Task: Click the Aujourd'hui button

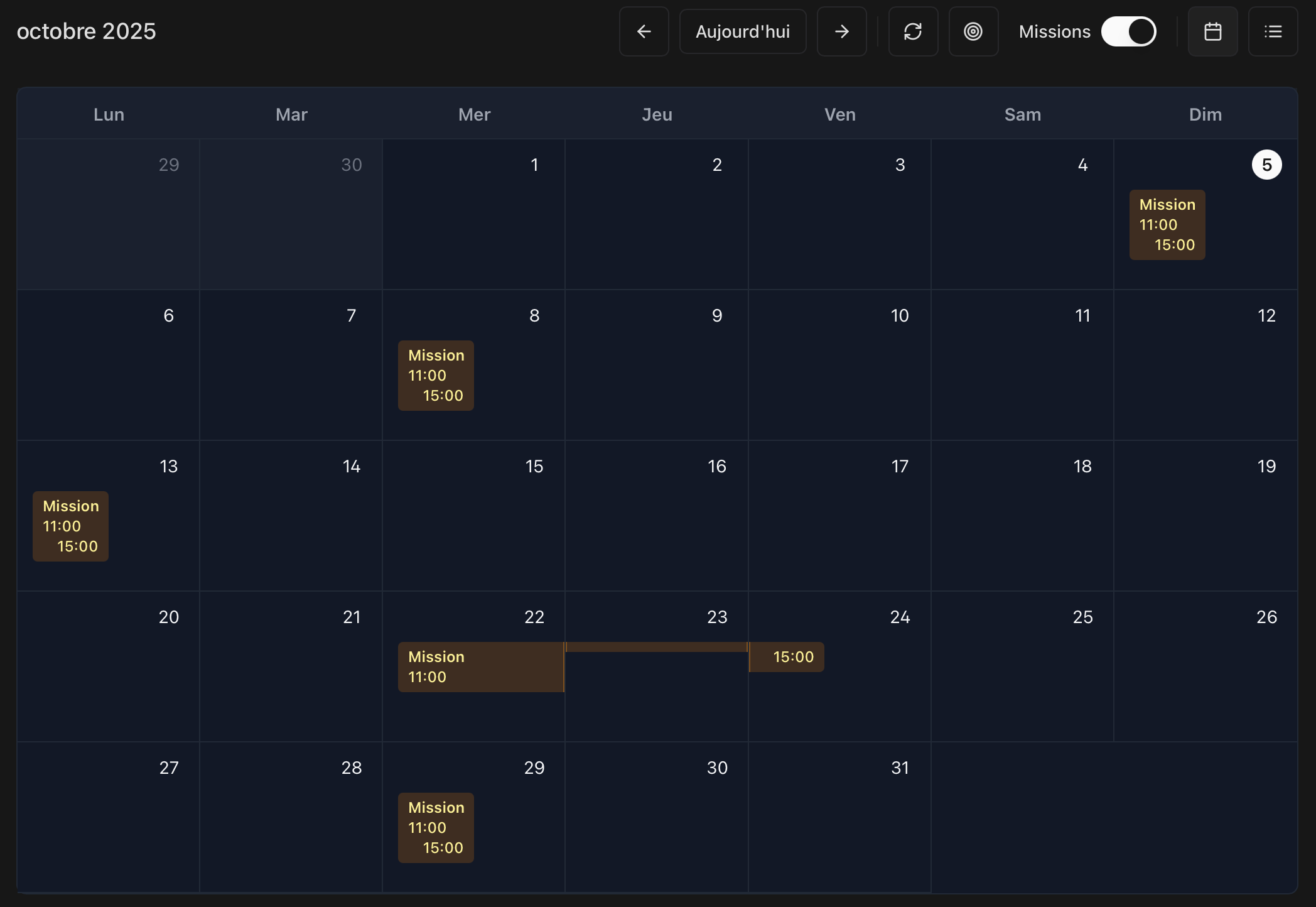Action: coord(743,31)
